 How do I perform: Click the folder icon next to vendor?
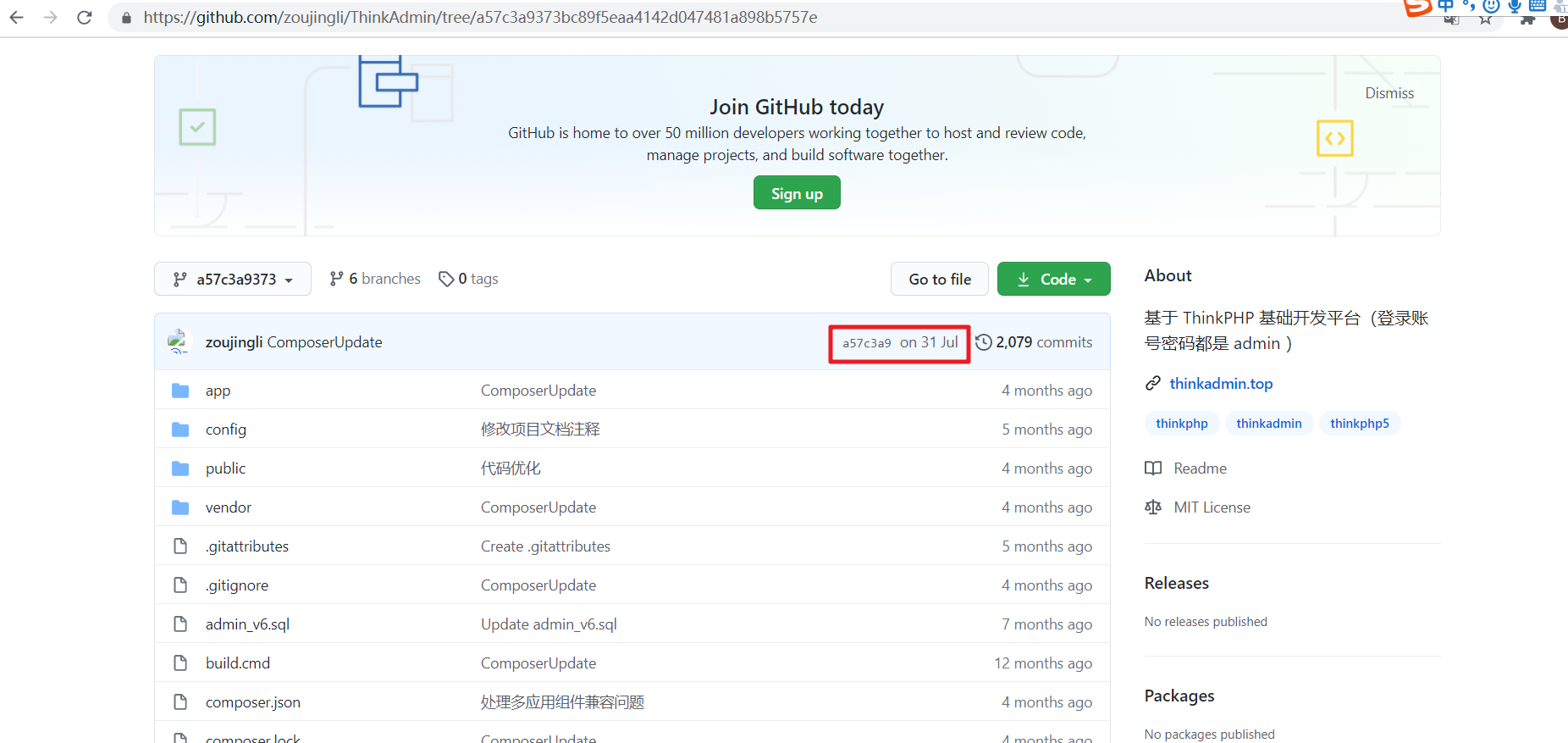pos(180,507)
